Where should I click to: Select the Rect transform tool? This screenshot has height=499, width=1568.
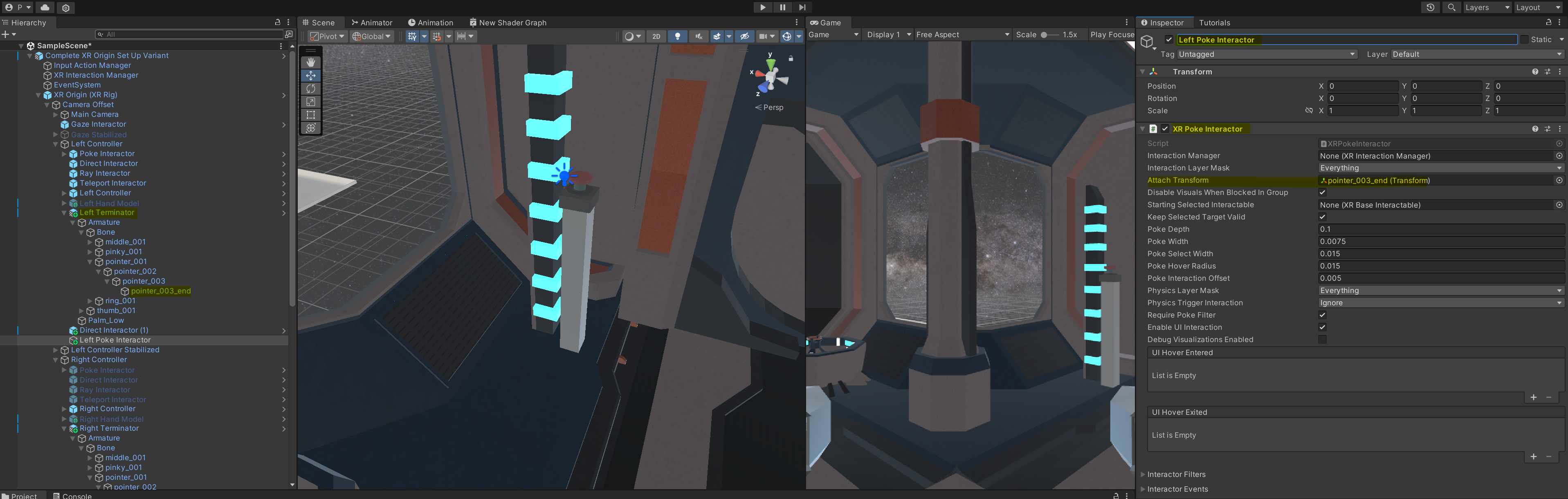point(310,114)
